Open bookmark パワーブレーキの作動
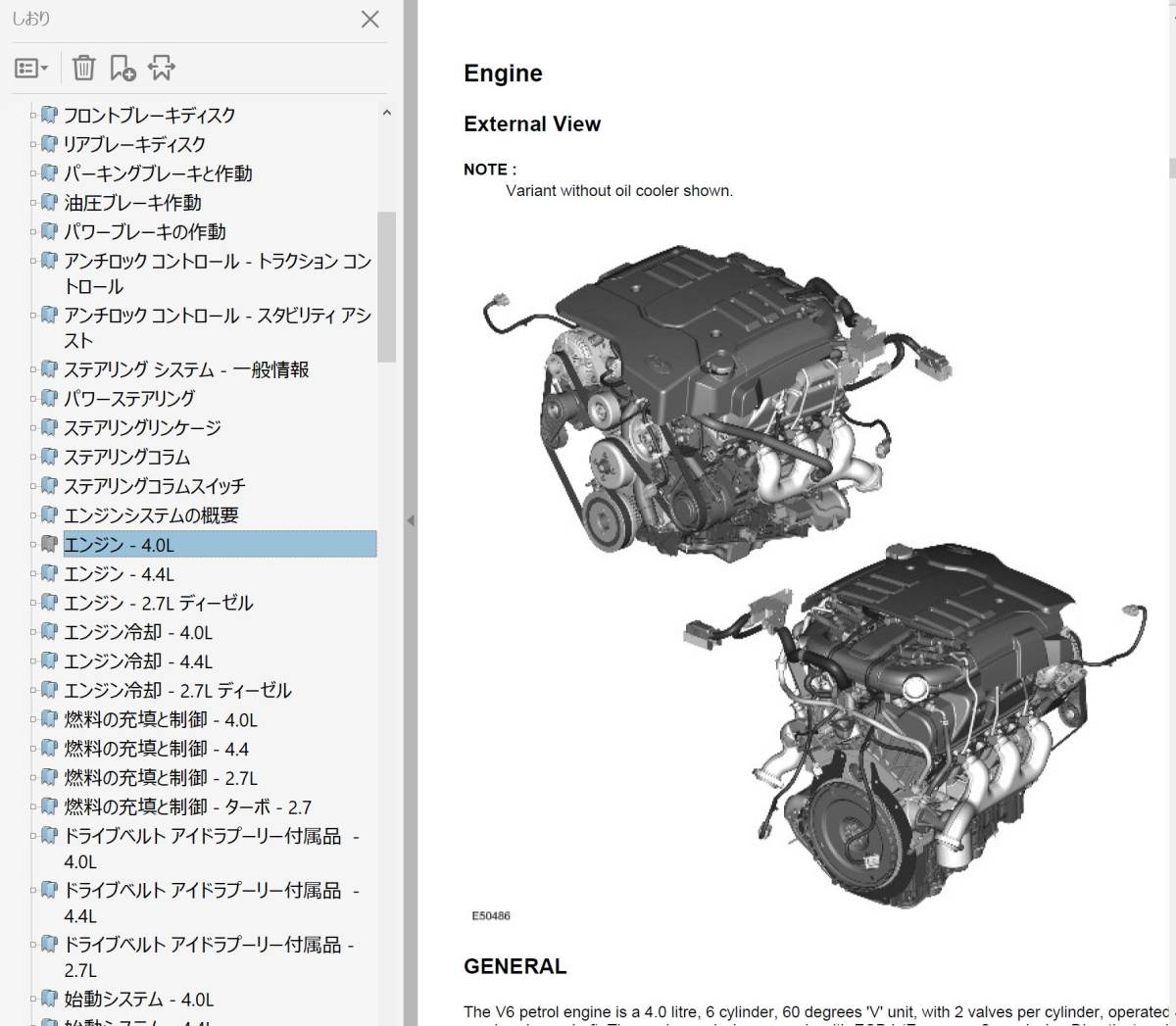Image resolution: width=1176 pixels, height=1026 pixels. 145,232
